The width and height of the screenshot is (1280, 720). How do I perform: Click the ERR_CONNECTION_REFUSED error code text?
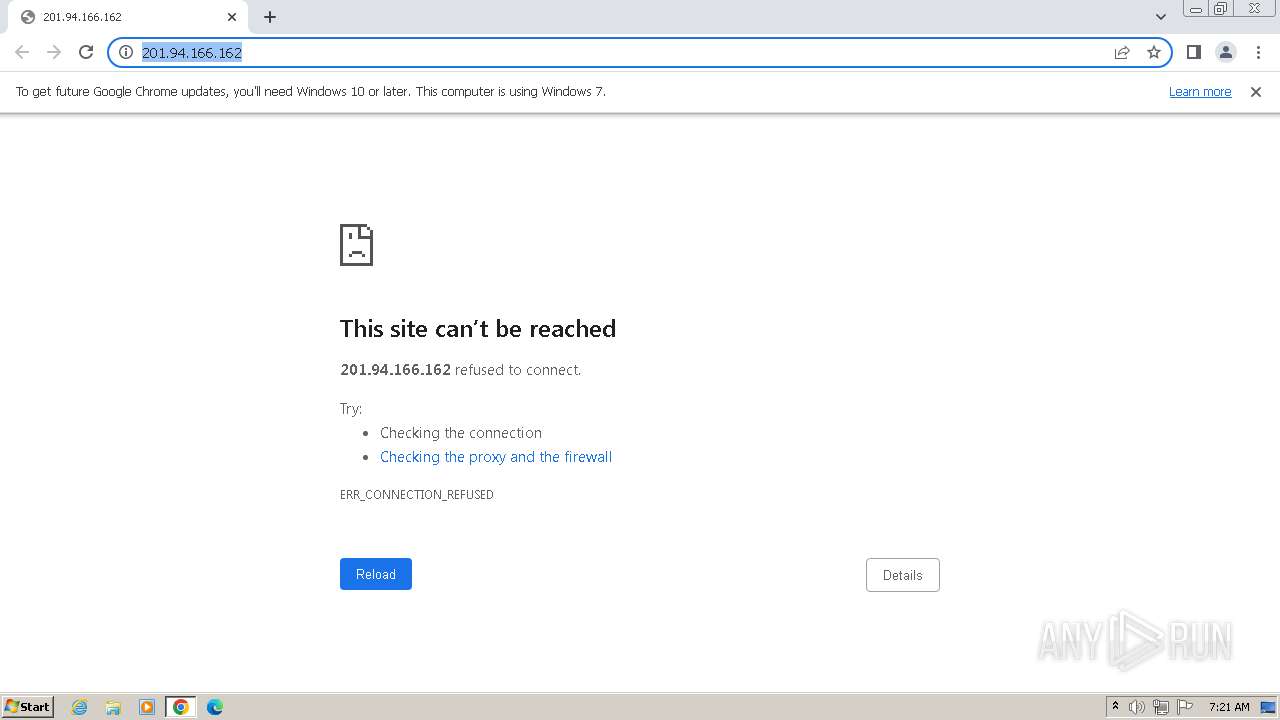(x=417, y=495)
